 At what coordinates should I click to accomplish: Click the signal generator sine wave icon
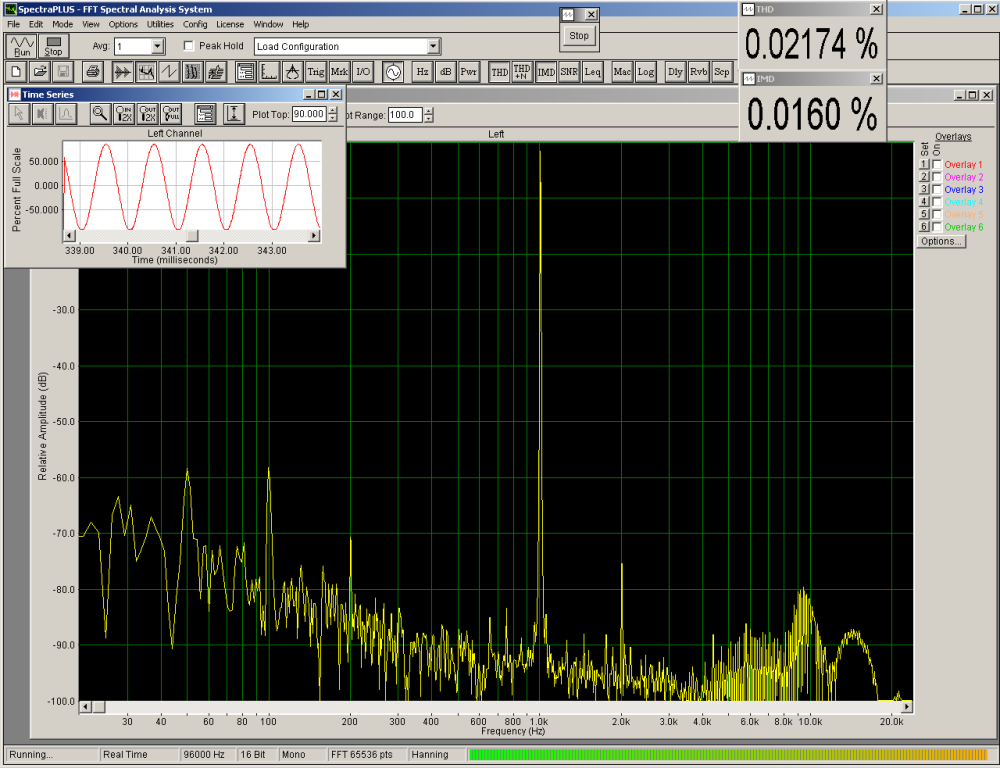392,71
